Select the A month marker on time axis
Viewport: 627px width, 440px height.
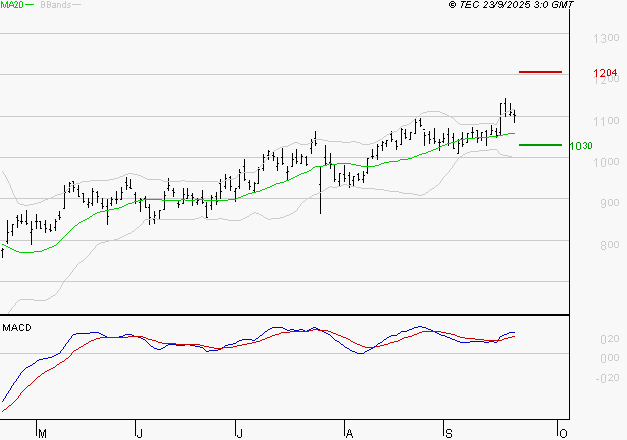click(x=349, y=433)
